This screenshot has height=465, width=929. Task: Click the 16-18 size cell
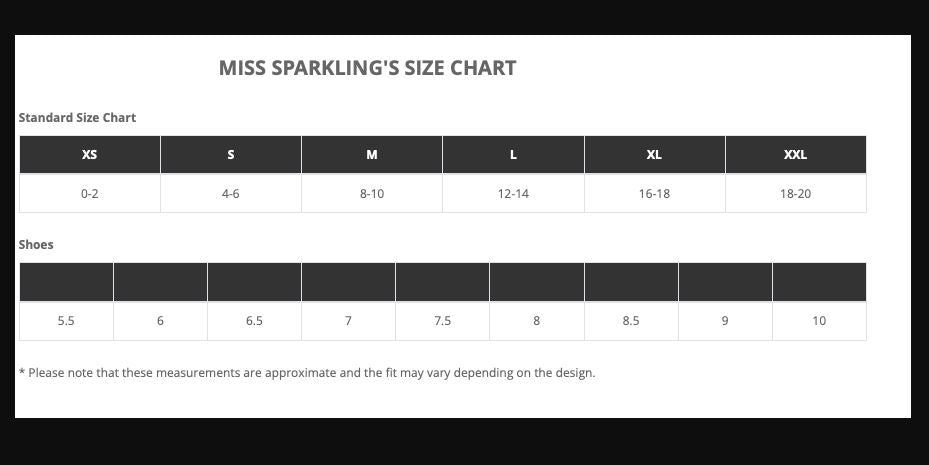click(x=654, y=193)
